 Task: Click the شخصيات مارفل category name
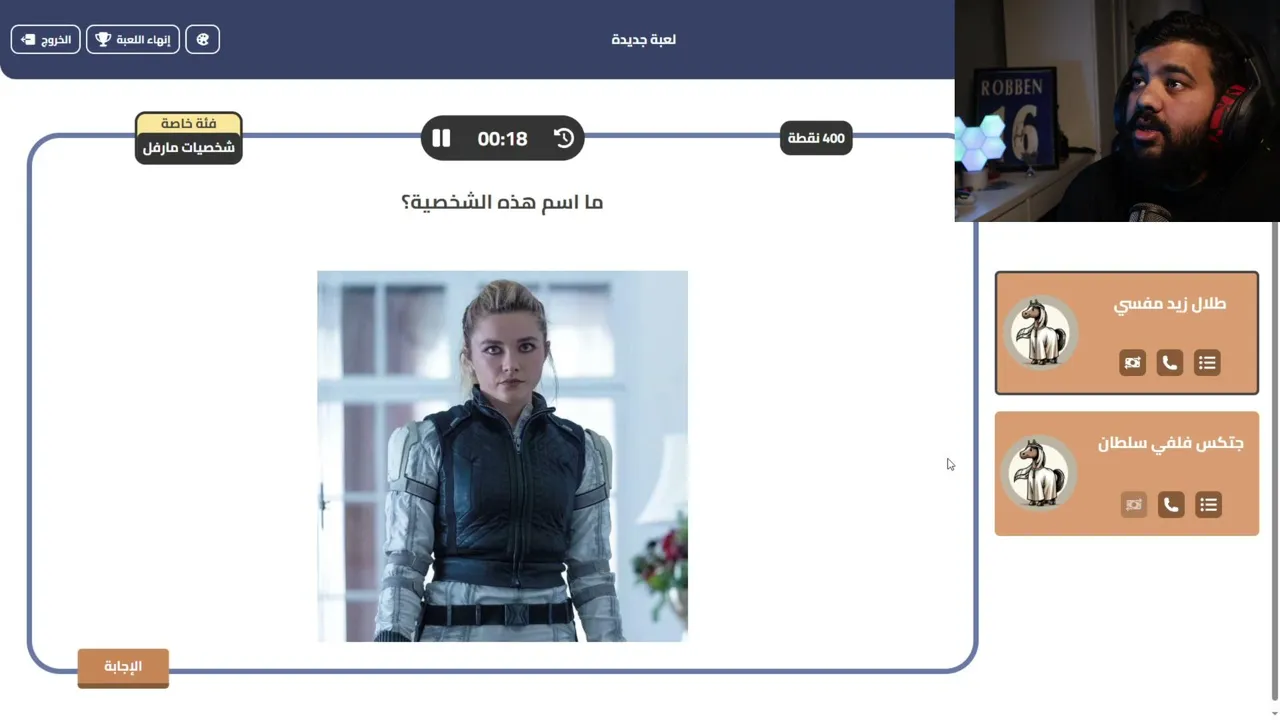[x=189, y=148]
